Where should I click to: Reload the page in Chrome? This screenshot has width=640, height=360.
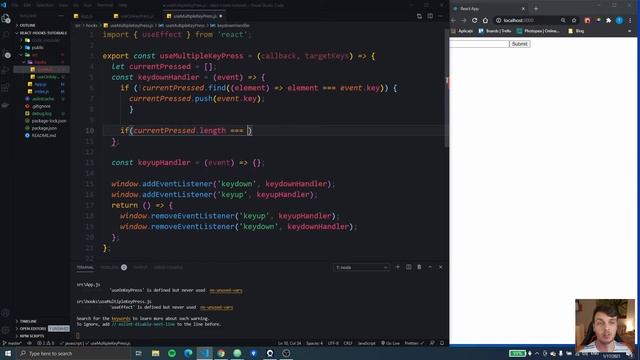coord(474,20)
